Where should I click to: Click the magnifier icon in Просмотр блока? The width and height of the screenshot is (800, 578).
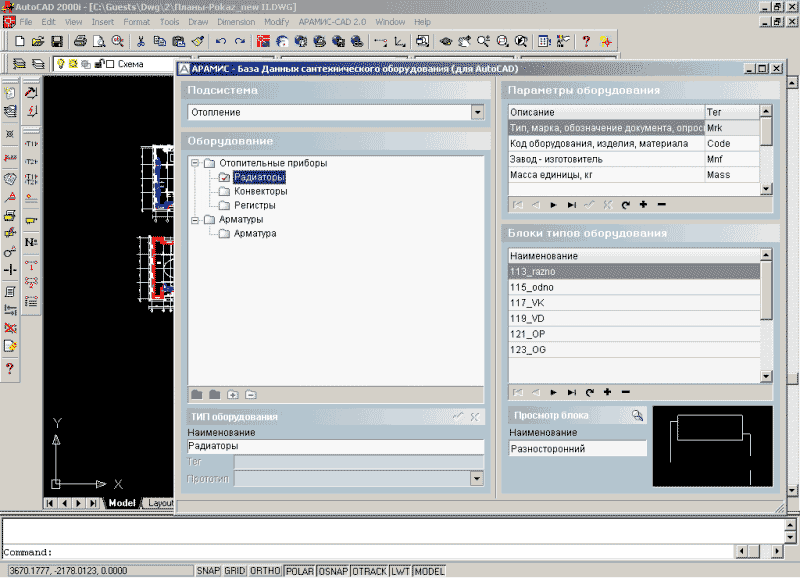pyautogui.click(x=637, y=415)
